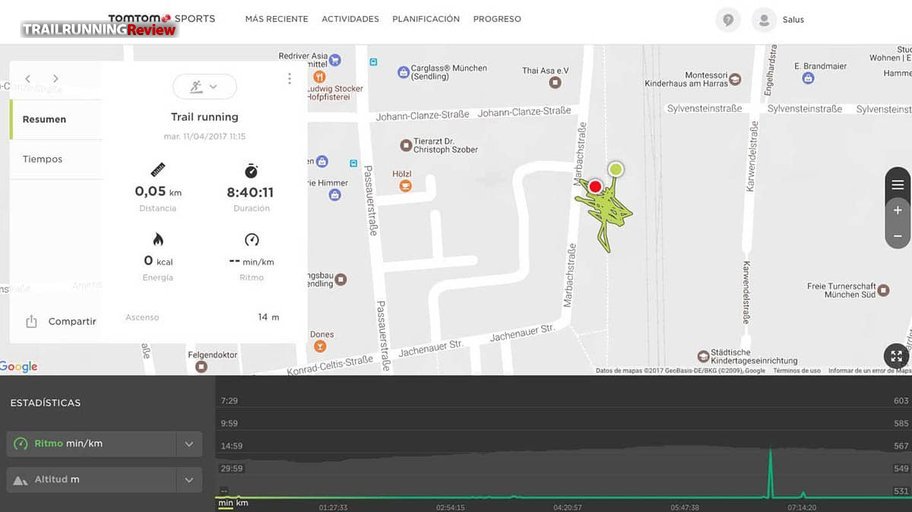Open the help question icon
Image resolution: width=912 pixels, height=512 pixels.
click(728, 20)
